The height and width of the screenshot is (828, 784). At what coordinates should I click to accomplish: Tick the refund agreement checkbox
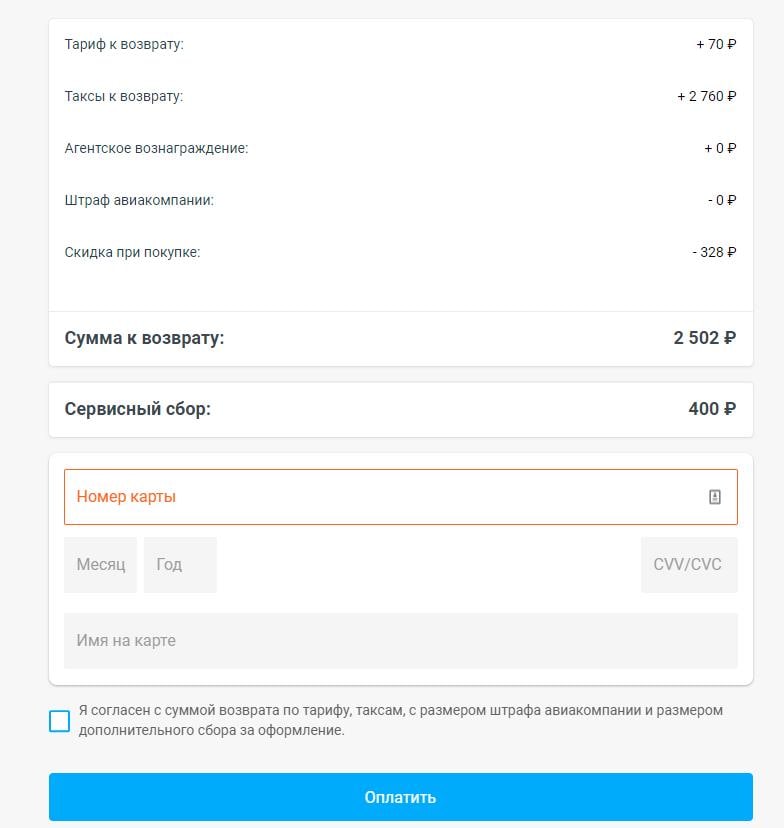point(59,721)
